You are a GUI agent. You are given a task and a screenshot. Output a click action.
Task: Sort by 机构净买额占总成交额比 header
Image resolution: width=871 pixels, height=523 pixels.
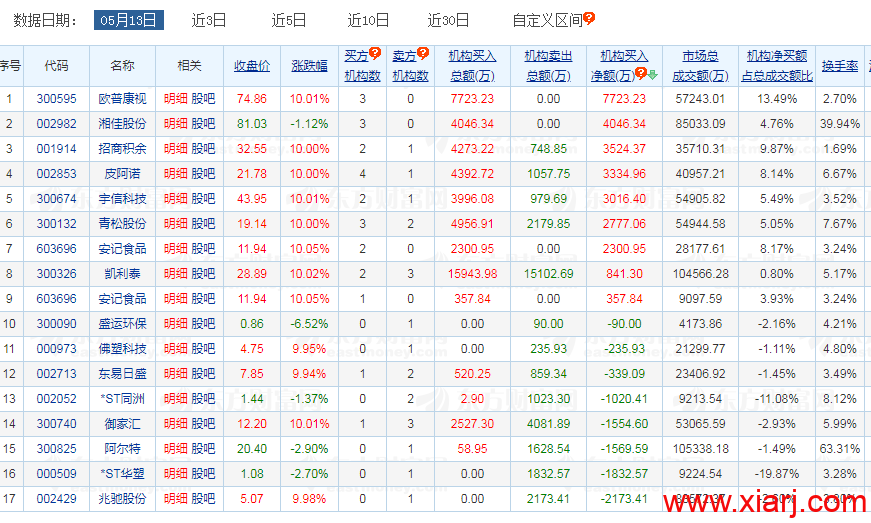click(777, 66)
